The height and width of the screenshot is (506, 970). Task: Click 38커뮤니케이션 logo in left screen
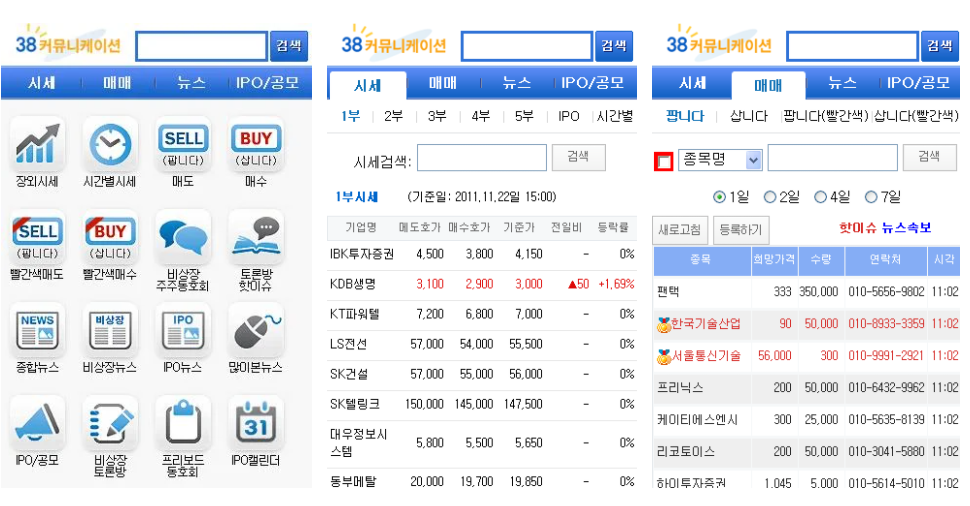point(67,42)
